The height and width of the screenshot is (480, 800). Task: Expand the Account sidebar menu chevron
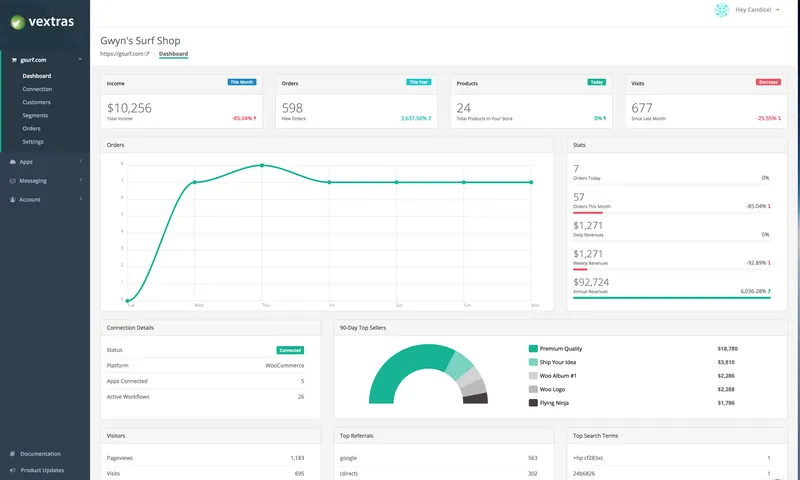click(81, 199)
